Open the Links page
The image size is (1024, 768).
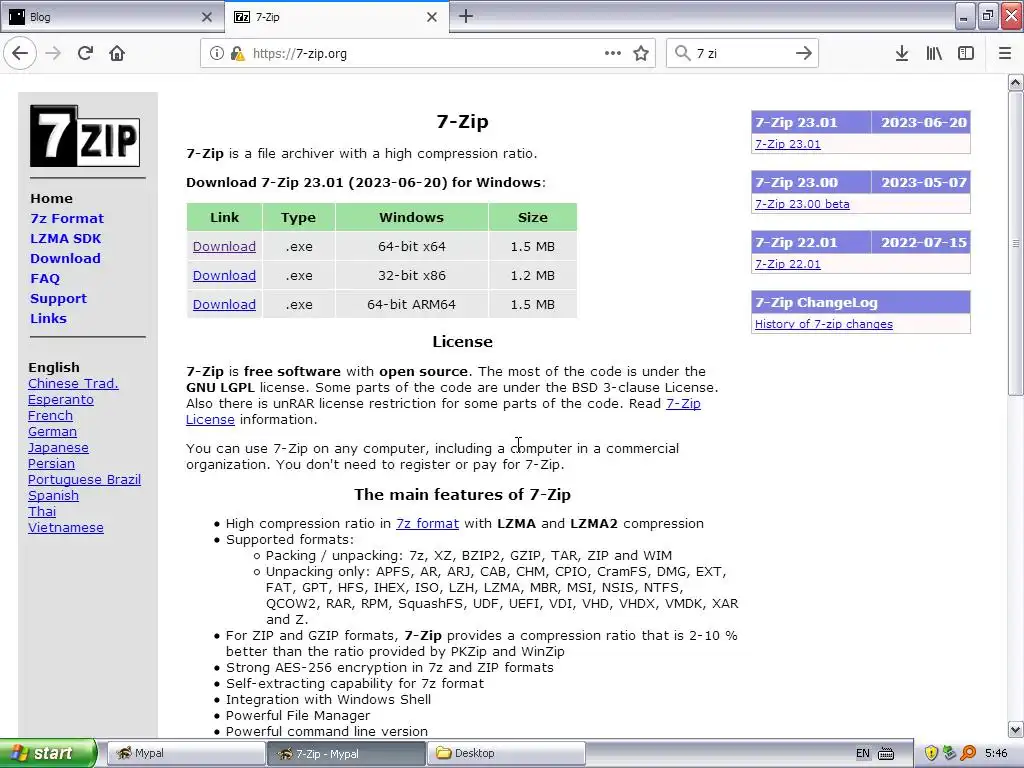48,319
